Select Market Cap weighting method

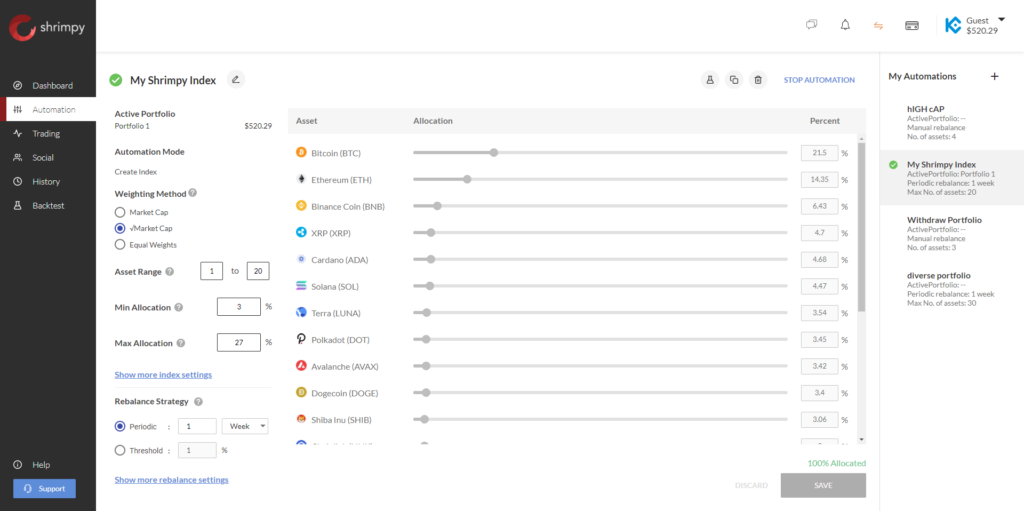click(x=120, y=212)
